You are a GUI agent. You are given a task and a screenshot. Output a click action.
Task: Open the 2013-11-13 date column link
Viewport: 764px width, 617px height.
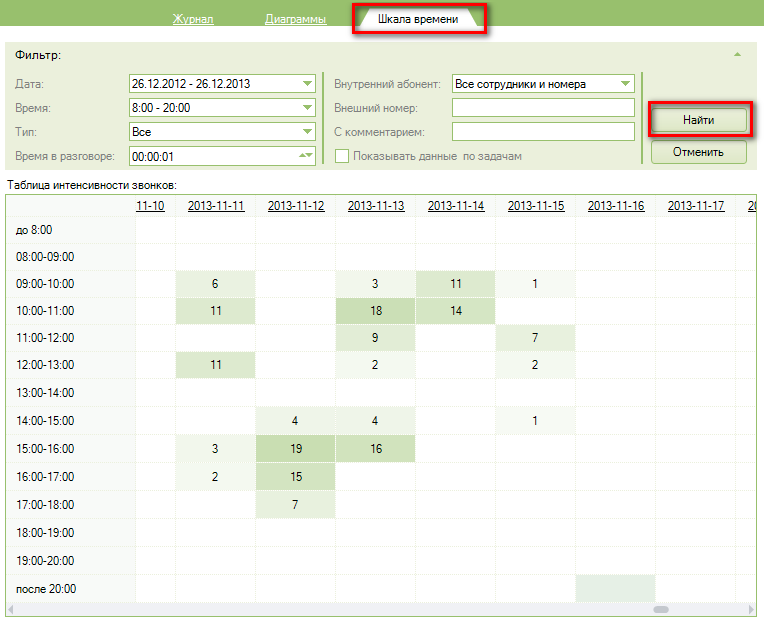(376, 206)
